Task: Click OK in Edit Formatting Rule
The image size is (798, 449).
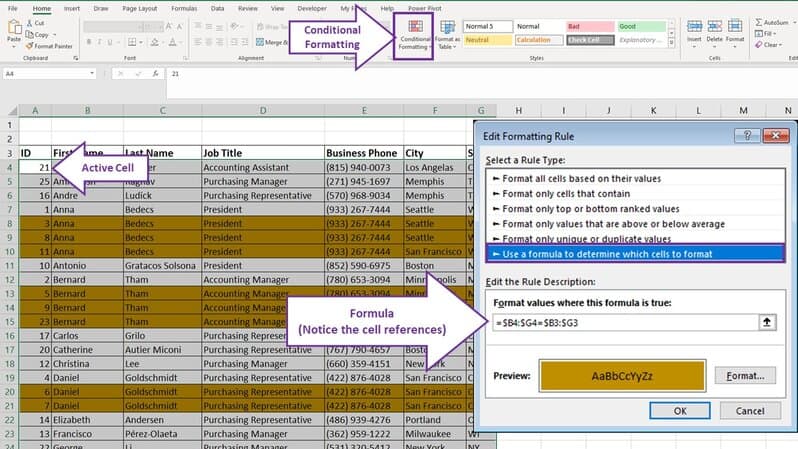Action: [x=680, y=410]
